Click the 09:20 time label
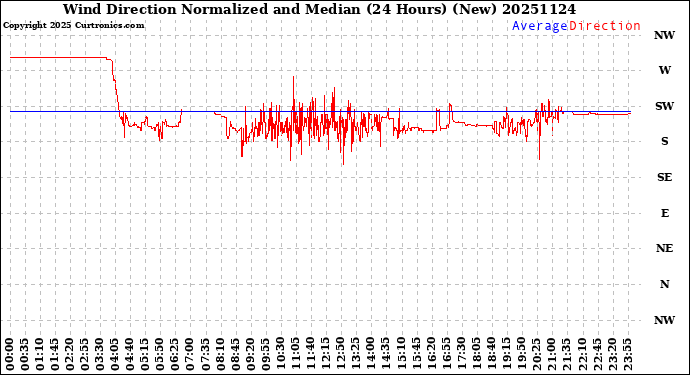The width and height of the screenshot is (690, 375). pos(250,355)
